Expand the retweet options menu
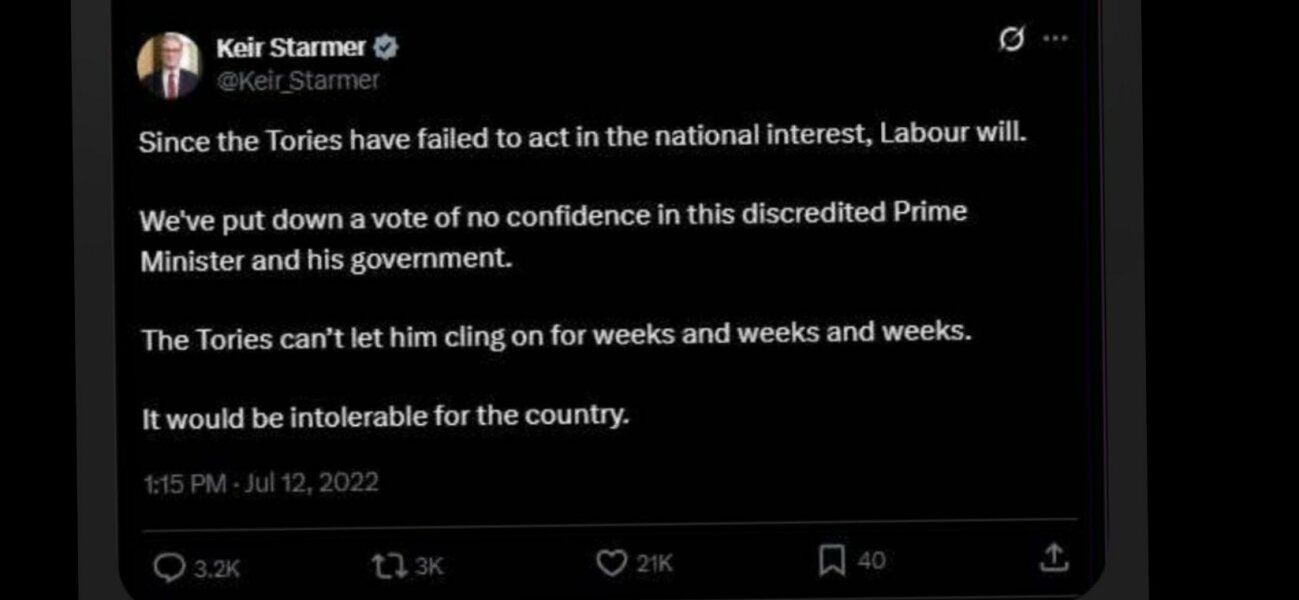1299x600 pixels. pos(390,565)
